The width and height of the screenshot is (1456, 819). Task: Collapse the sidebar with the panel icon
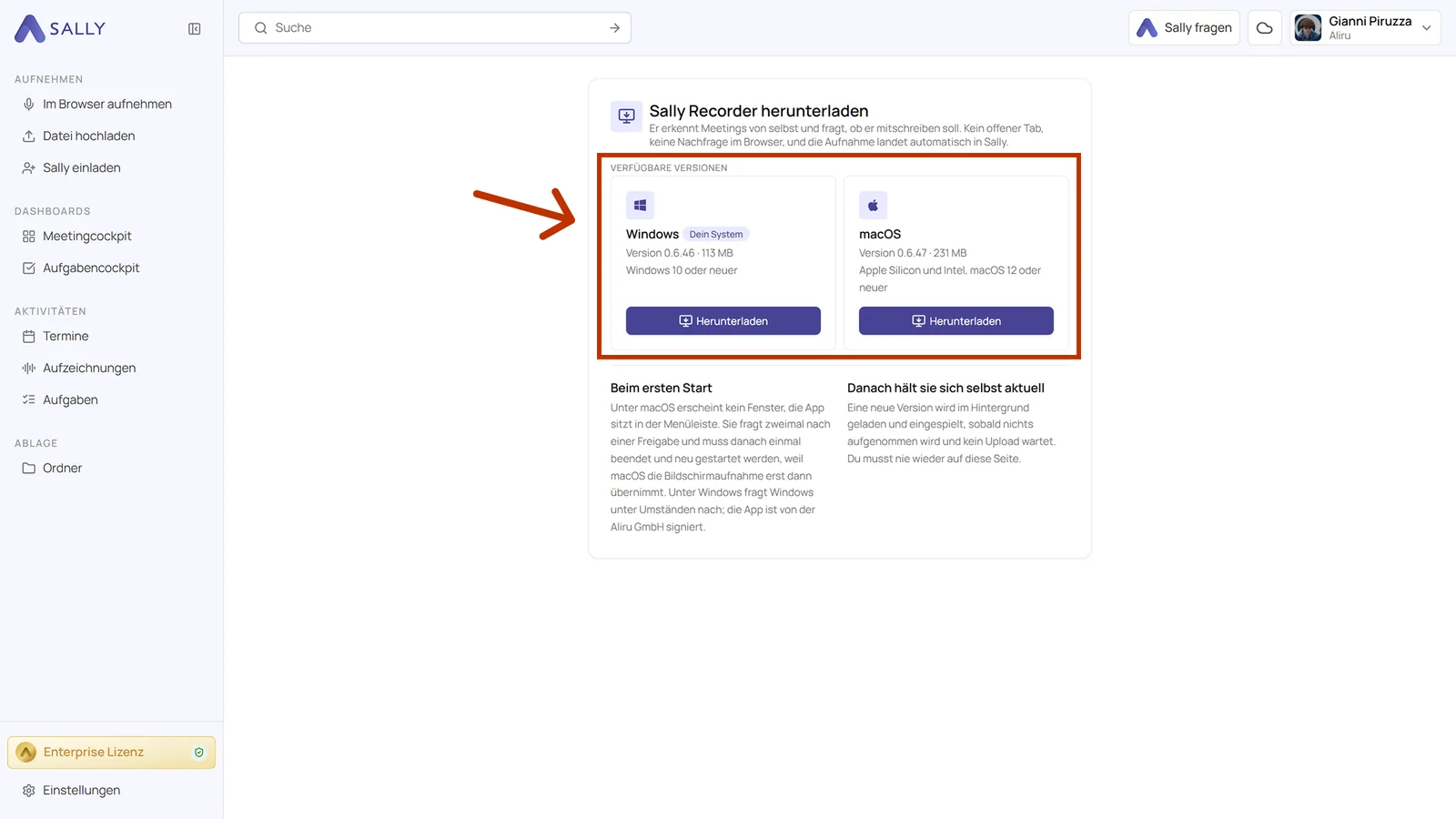pos(195,29)
